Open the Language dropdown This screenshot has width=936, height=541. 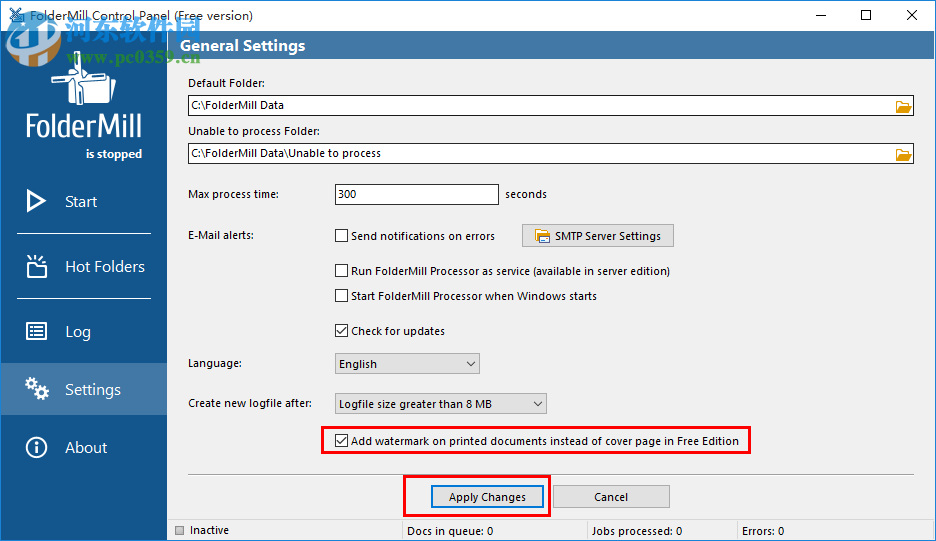click(407, 364)
